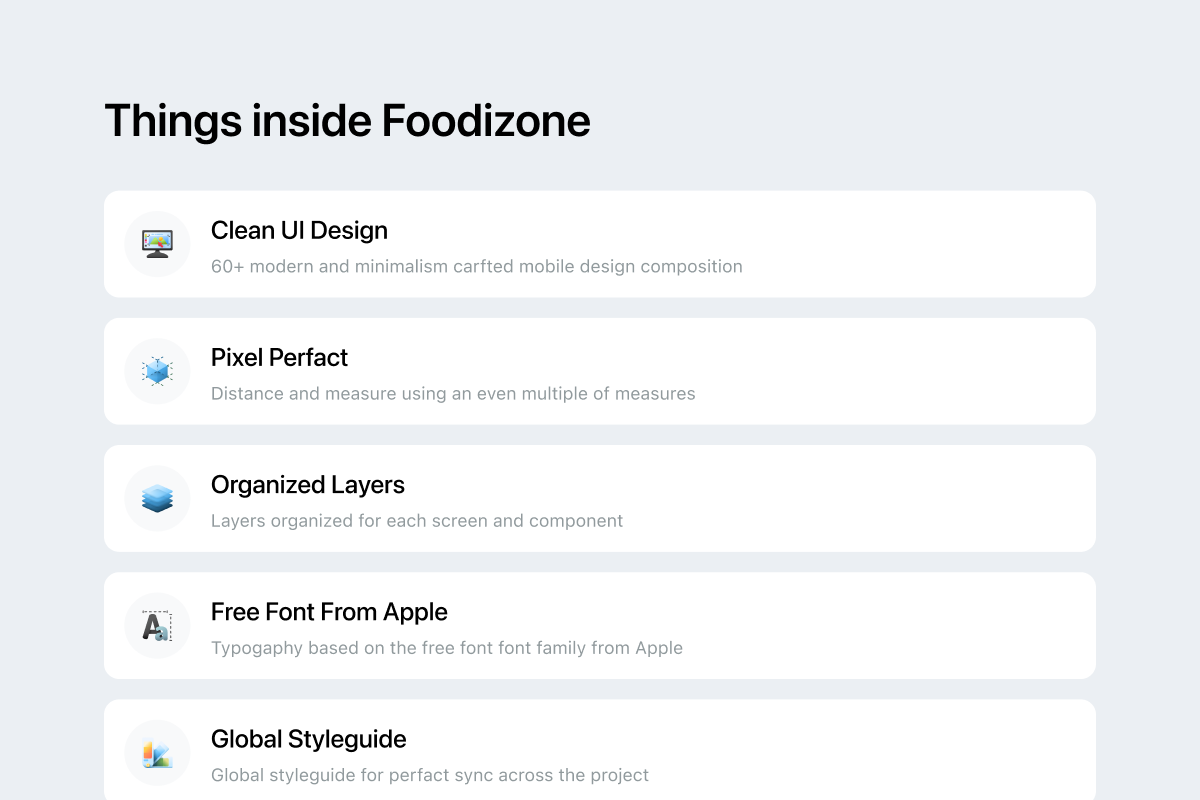Click the 'Distance and measure' description text
1200x800 pixels.
[x=453, y=393]
